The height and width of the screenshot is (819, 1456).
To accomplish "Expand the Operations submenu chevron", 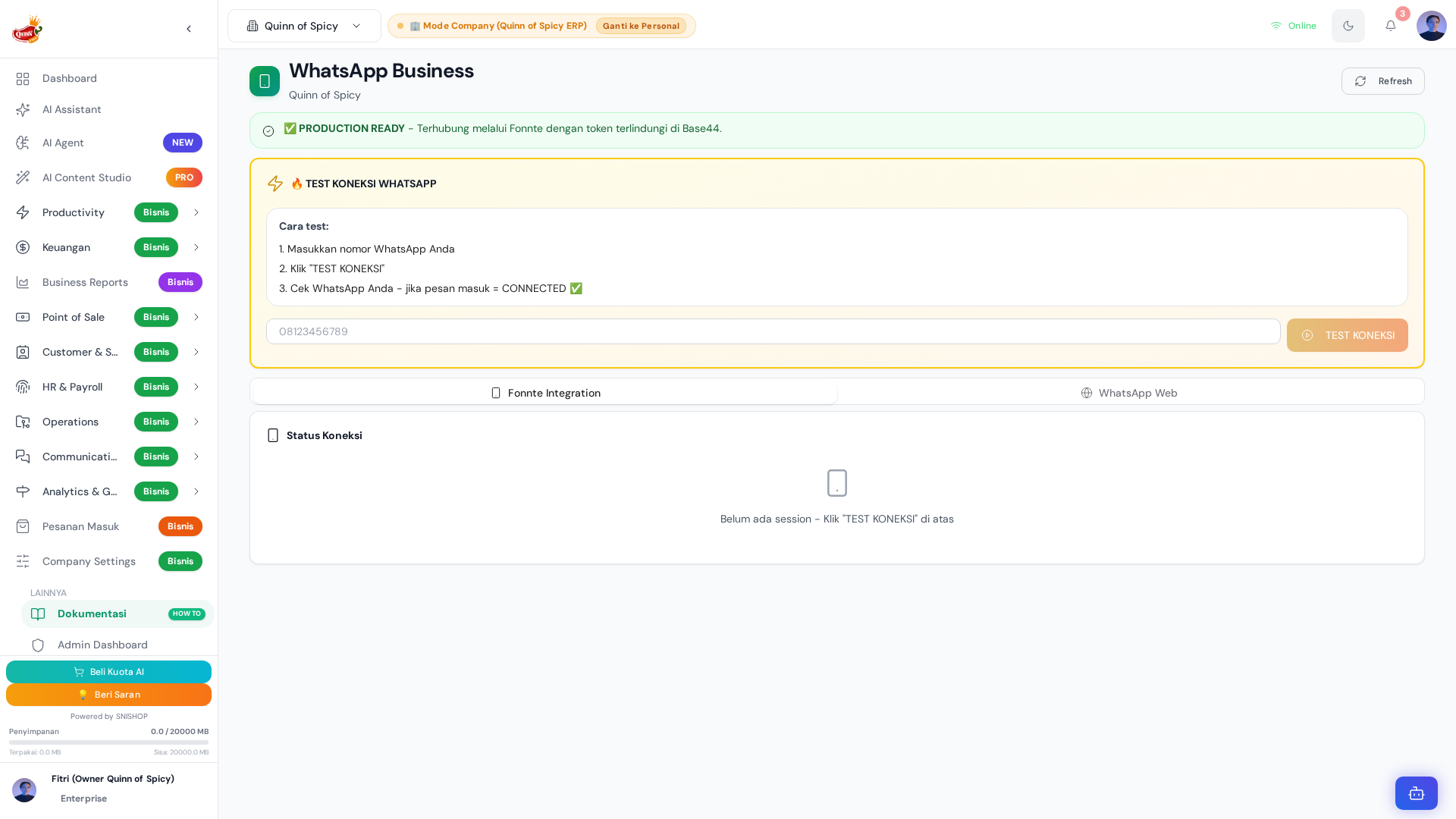I will point(196,422).
